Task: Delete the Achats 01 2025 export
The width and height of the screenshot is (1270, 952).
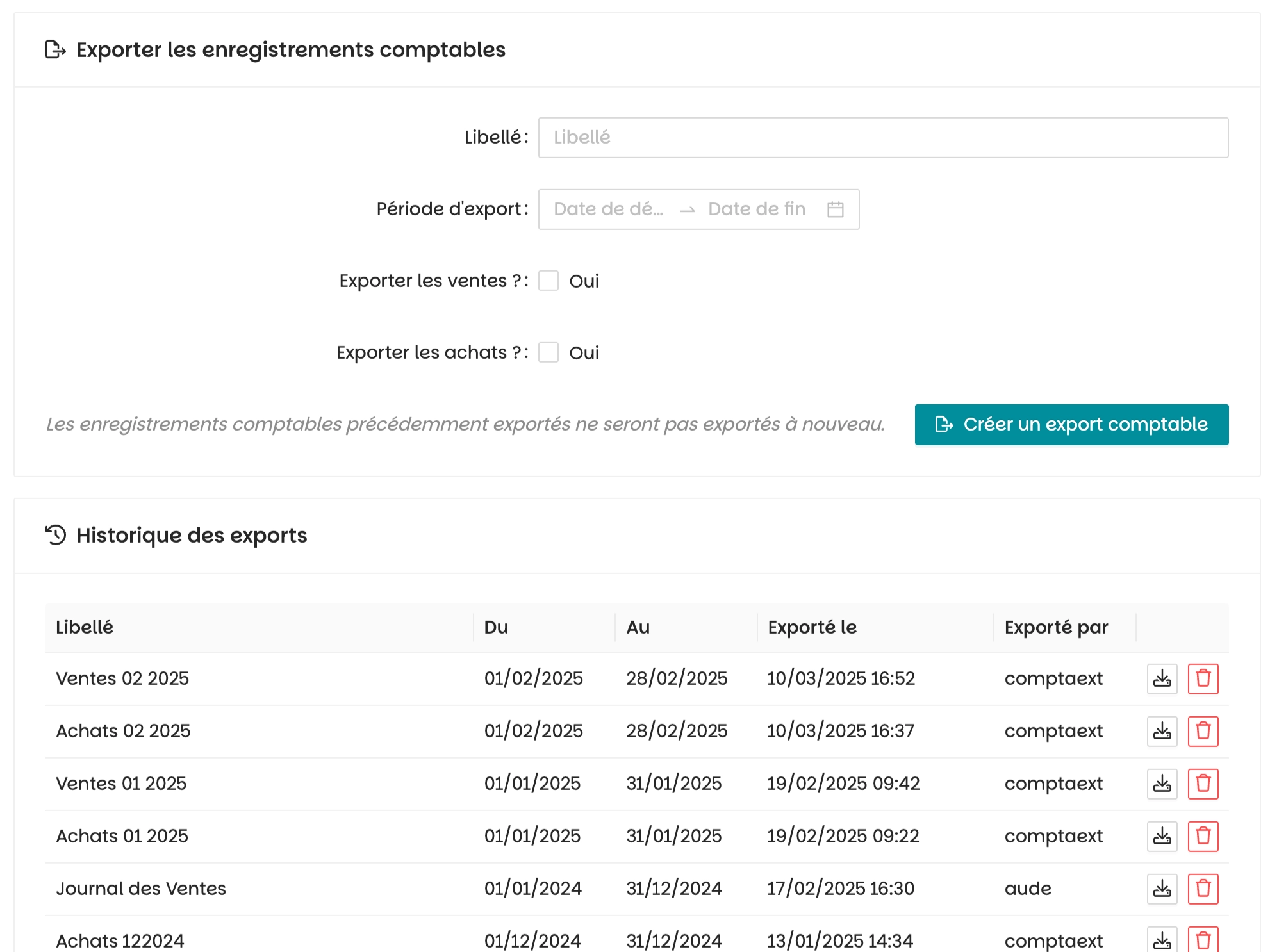Action: pyautogui.click(x=1203, y=836)
